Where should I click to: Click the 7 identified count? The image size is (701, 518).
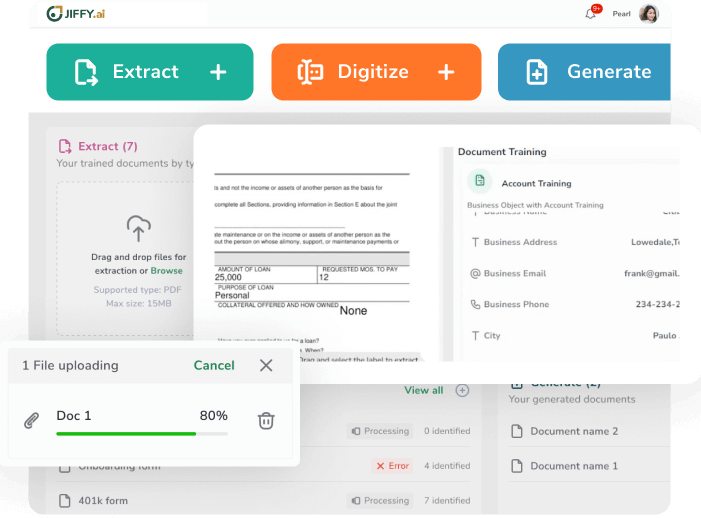point(447,501)
